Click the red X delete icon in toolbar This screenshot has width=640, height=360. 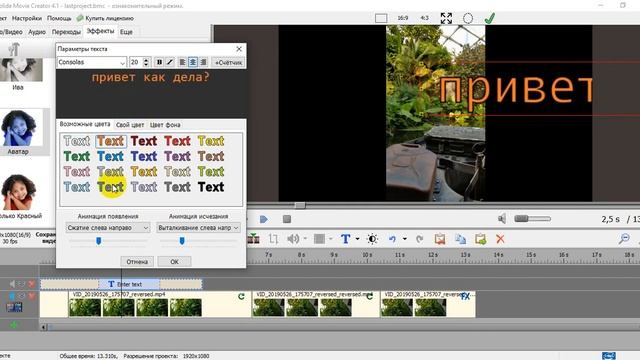click(x=500, y=239)
